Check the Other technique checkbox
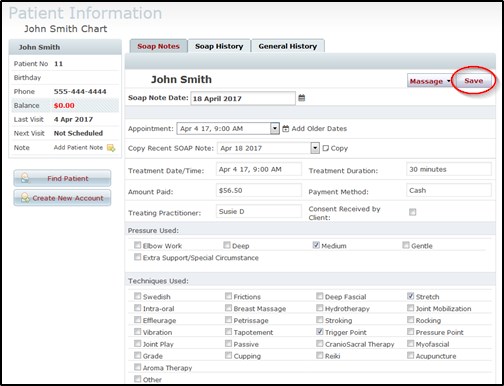Image resolution: width=504 pixels, height=386 pixels. [x=137, y=379]
